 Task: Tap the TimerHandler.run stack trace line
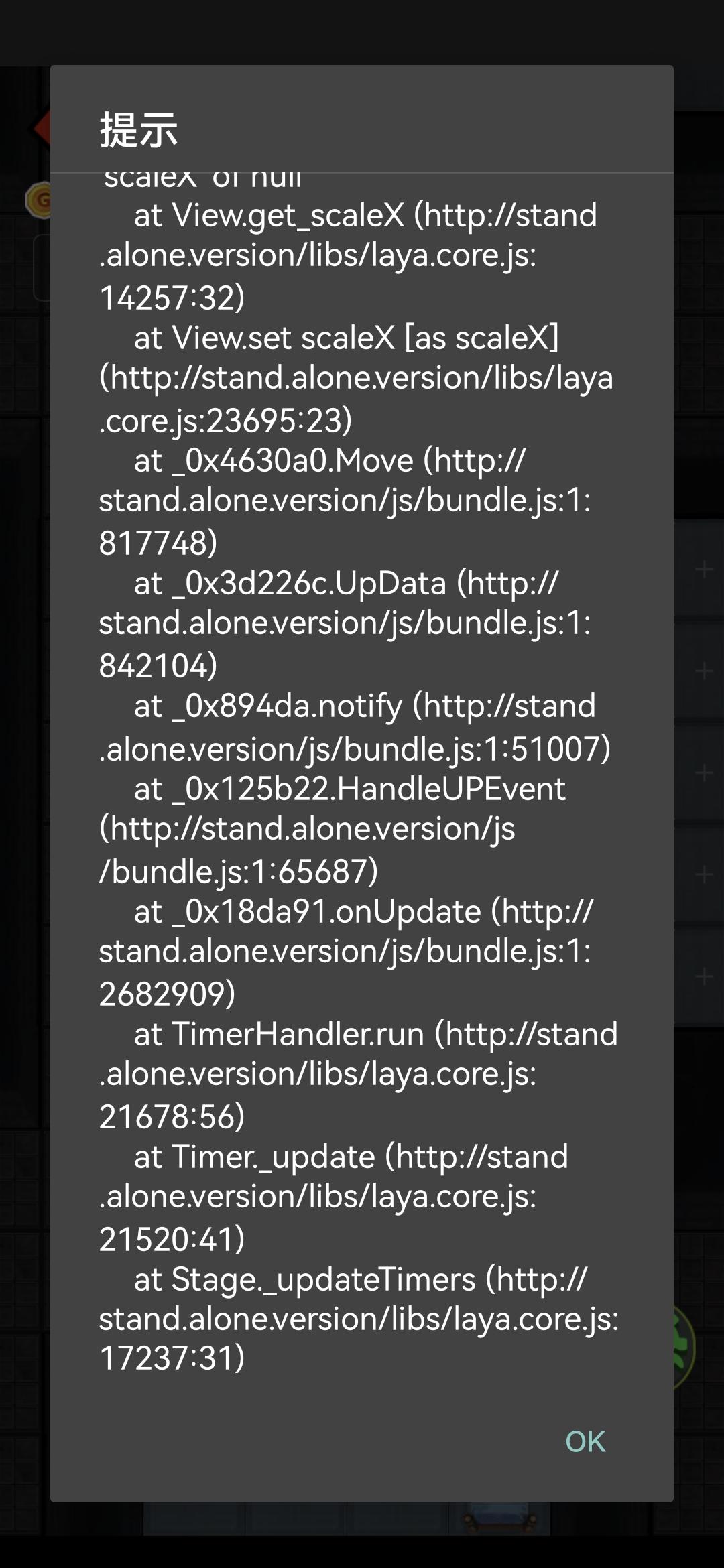click(359, 1075)
